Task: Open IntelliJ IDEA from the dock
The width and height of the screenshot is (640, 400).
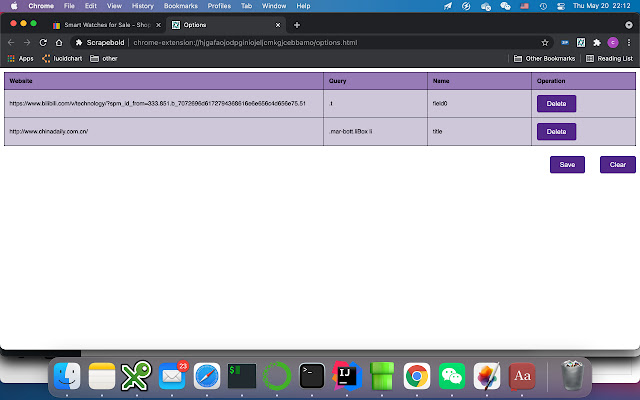Action: coord(348,376)
